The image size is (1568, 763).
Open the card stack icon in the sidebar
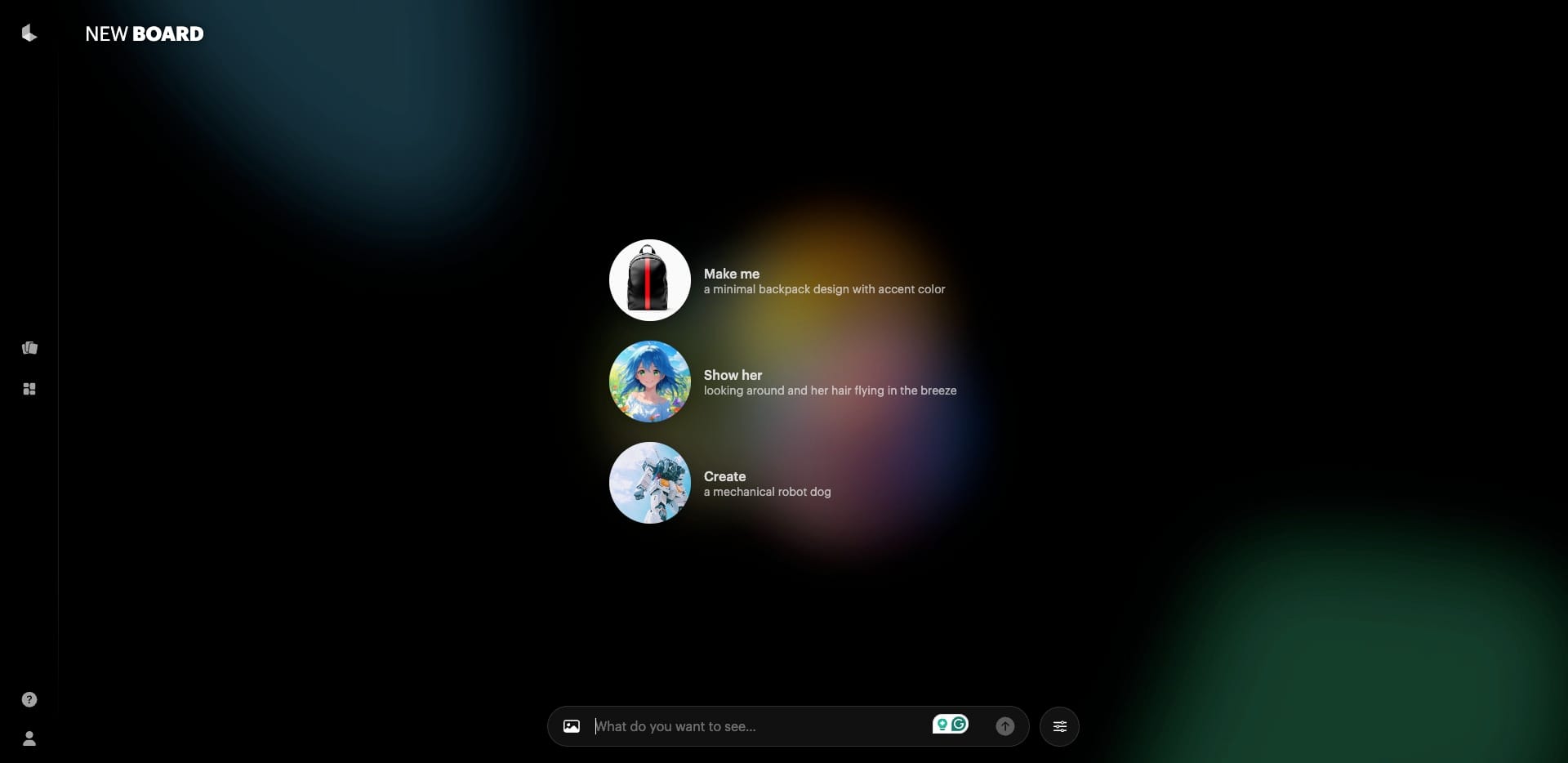[29, 348]
